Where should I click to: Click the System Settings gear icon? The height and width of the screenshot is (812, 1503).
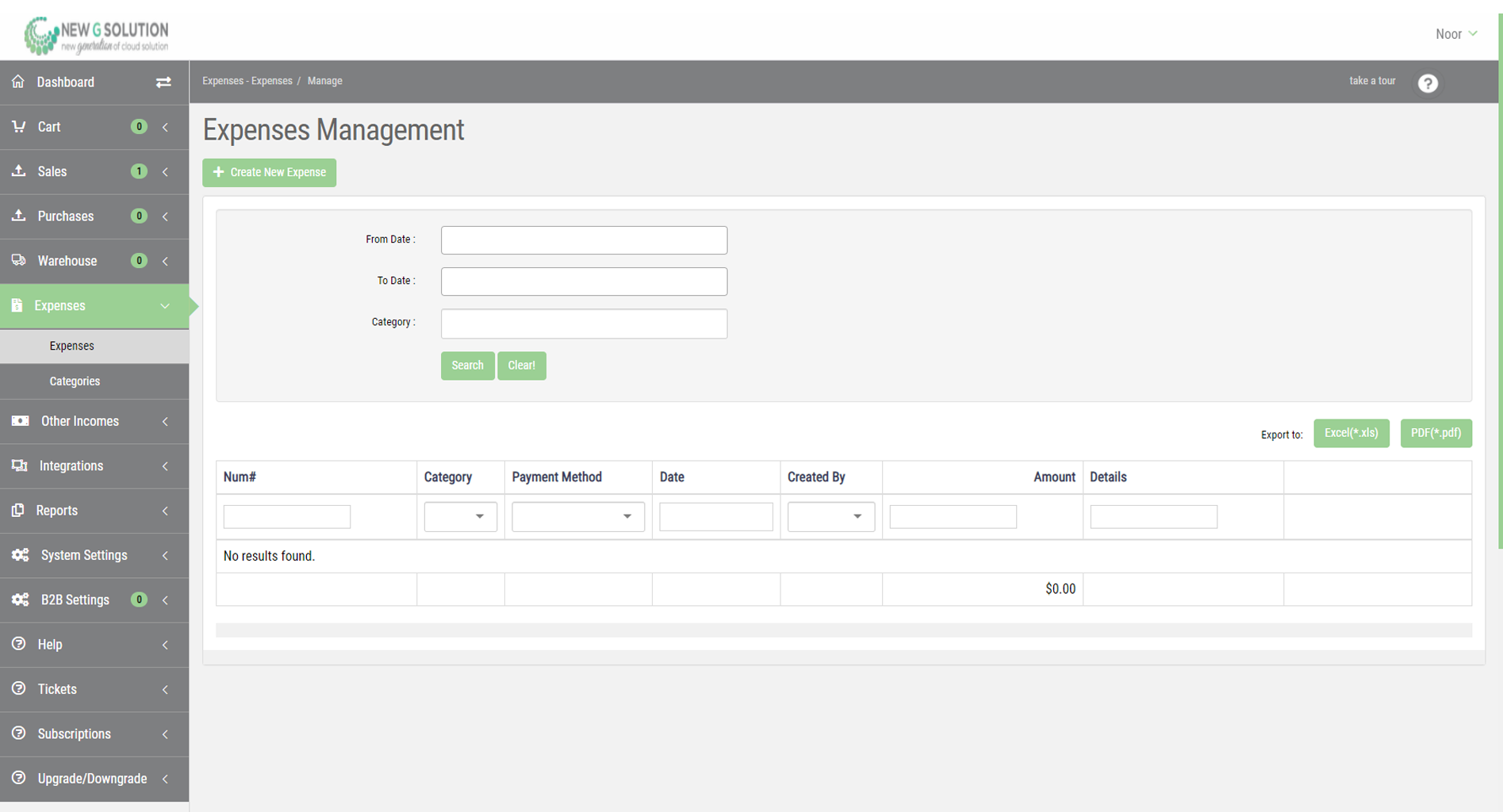pyautogui.click(x=21, y=555)
